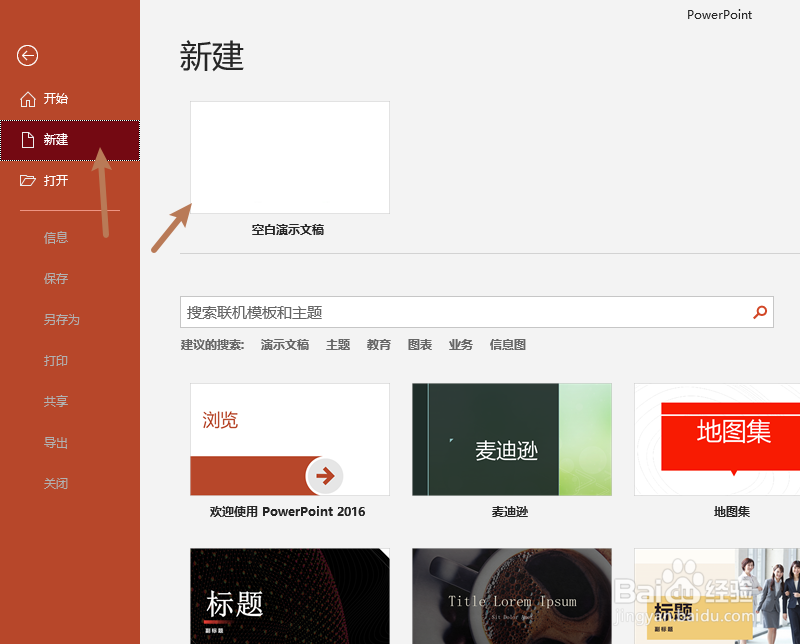
Task: Click the arrow button on the 浏览 thumbnail
Action: click(x=324, y=476)
